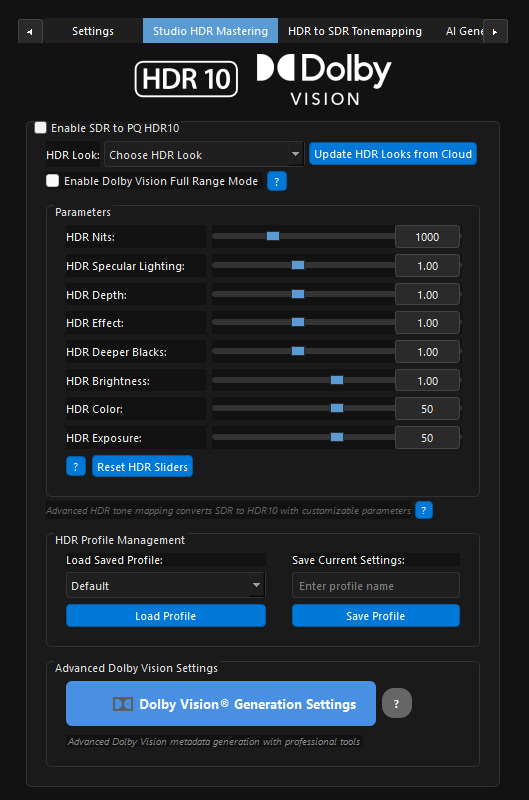Click the HDR Specular Lighting label
Viewport: 529px width, 800px height.
tap(125, 266)
